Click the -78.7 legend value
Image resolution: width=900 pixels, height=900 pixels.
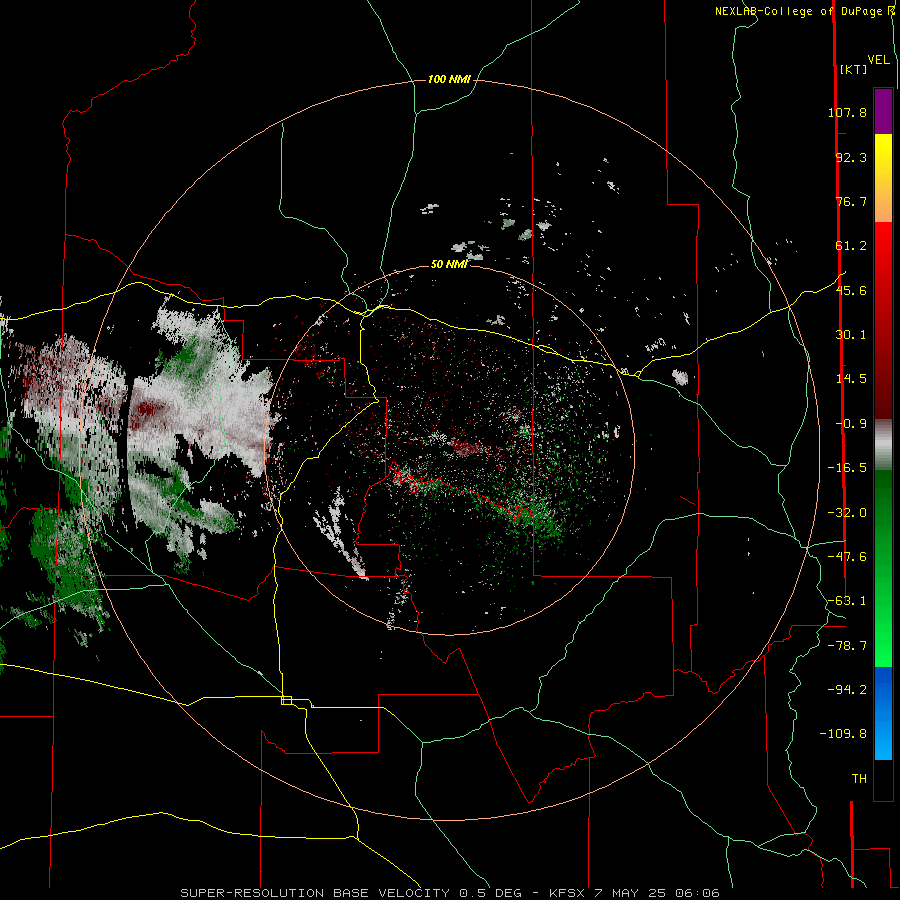click(x=847, y=646)
